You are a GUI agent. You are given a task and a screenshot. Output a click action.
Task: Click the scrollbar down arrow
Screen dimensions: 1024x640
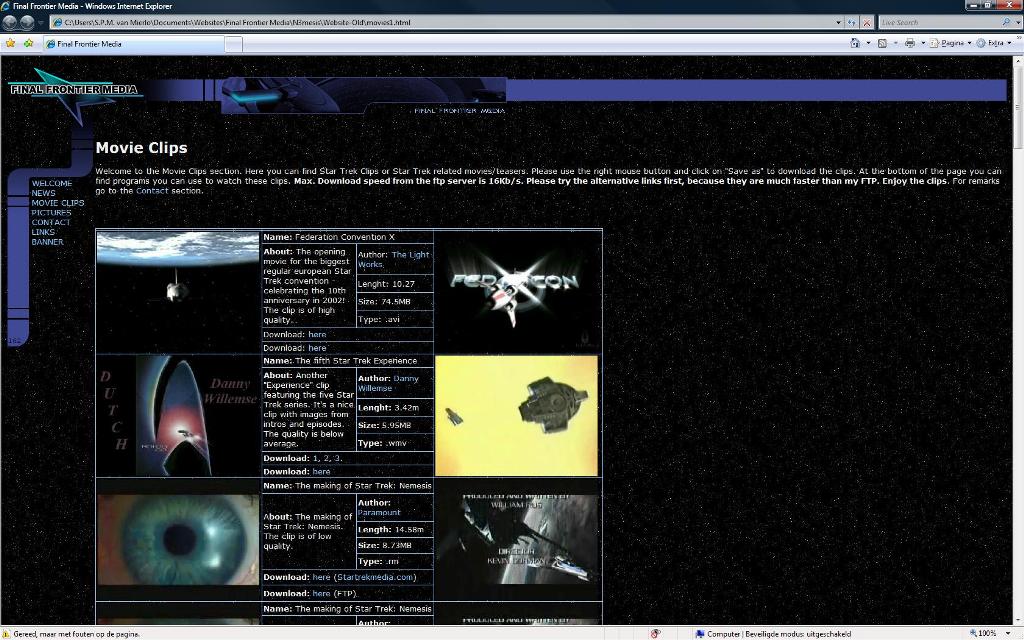tap(1018, 621)
